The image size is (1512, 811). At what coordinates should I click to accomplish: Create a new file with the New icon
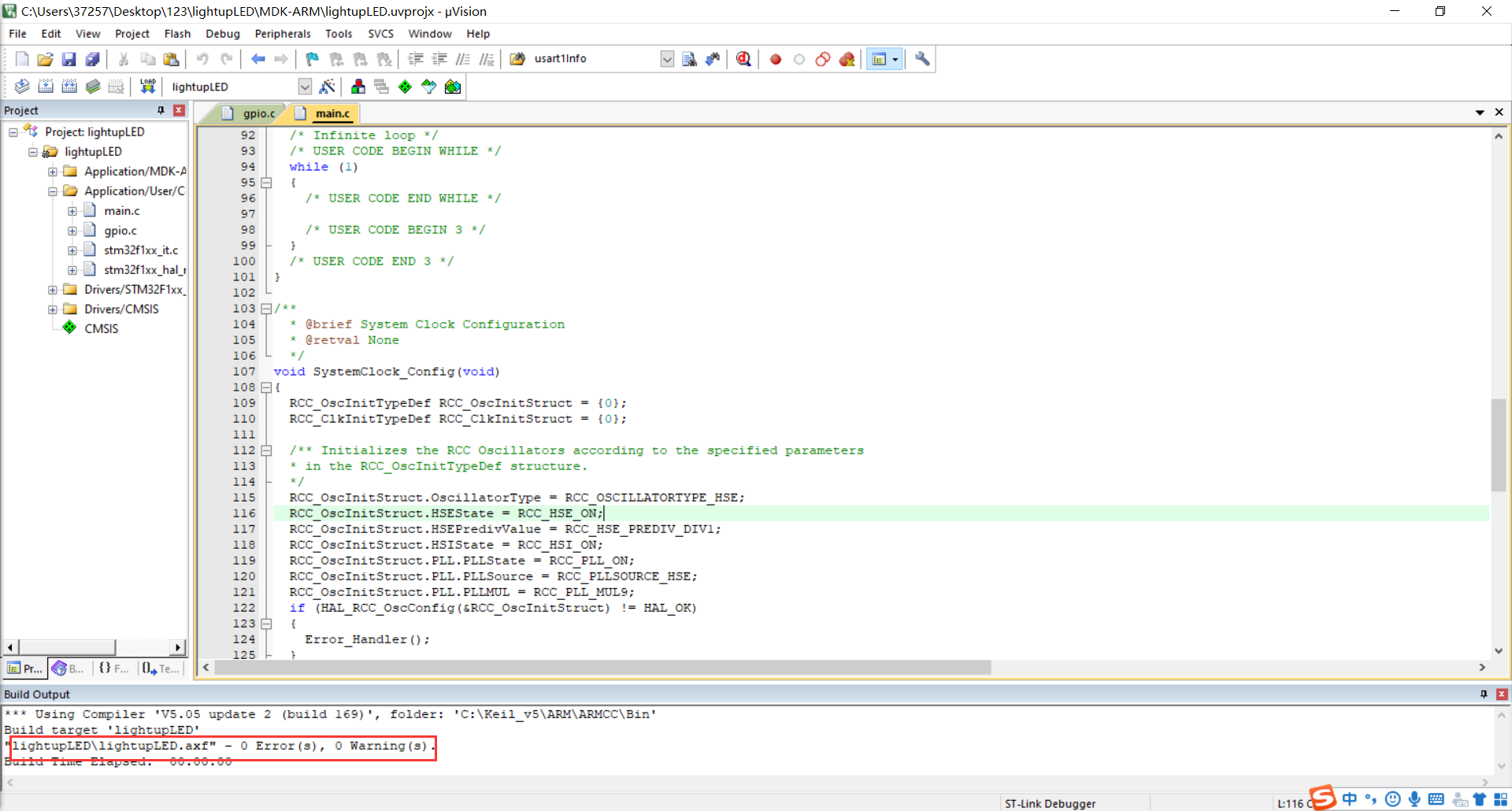pyautogui.click(x=22, y=59)
